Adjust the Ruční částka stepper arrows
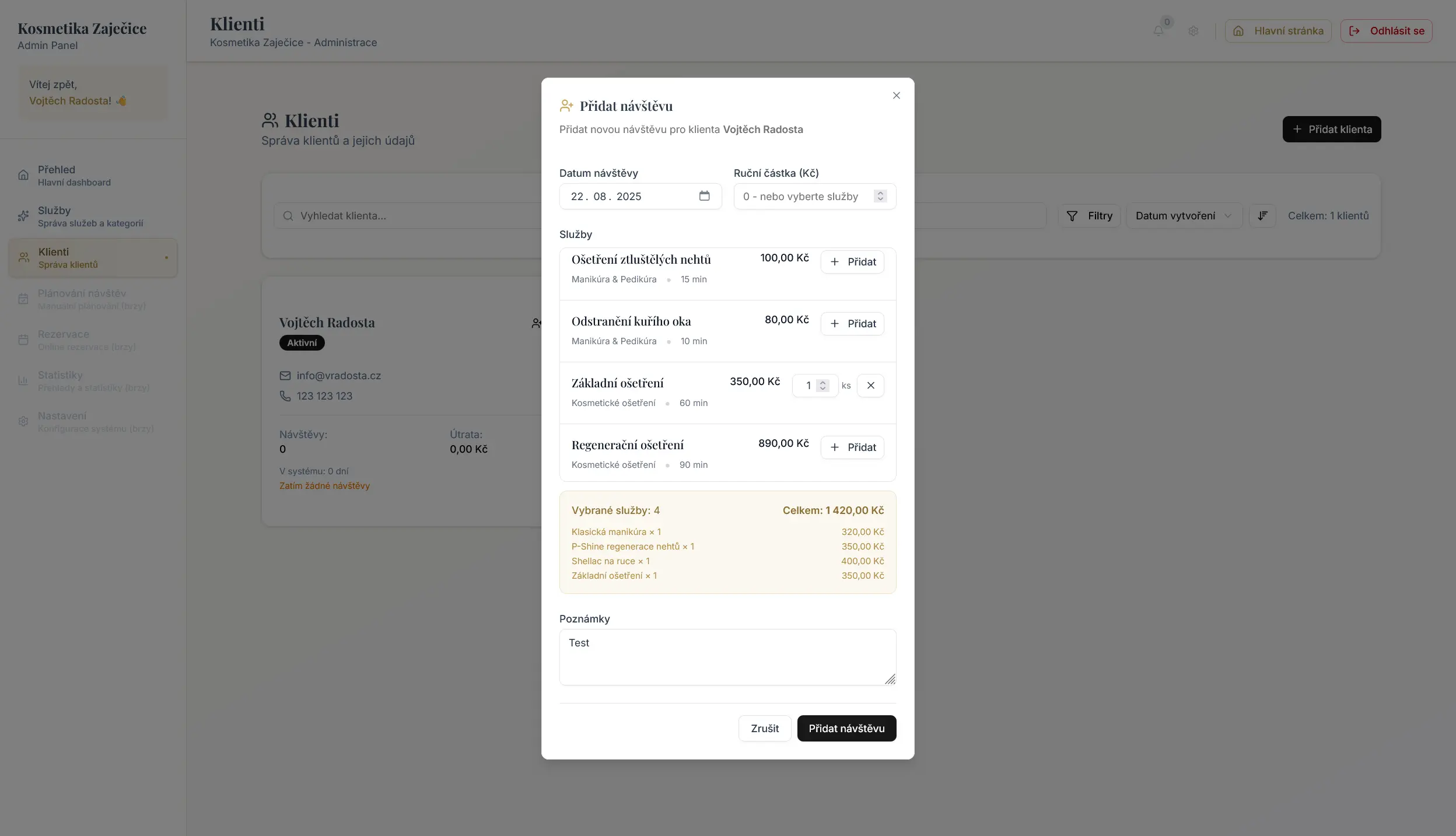This screenshot has width=1456, height=836. click(880, 197)
